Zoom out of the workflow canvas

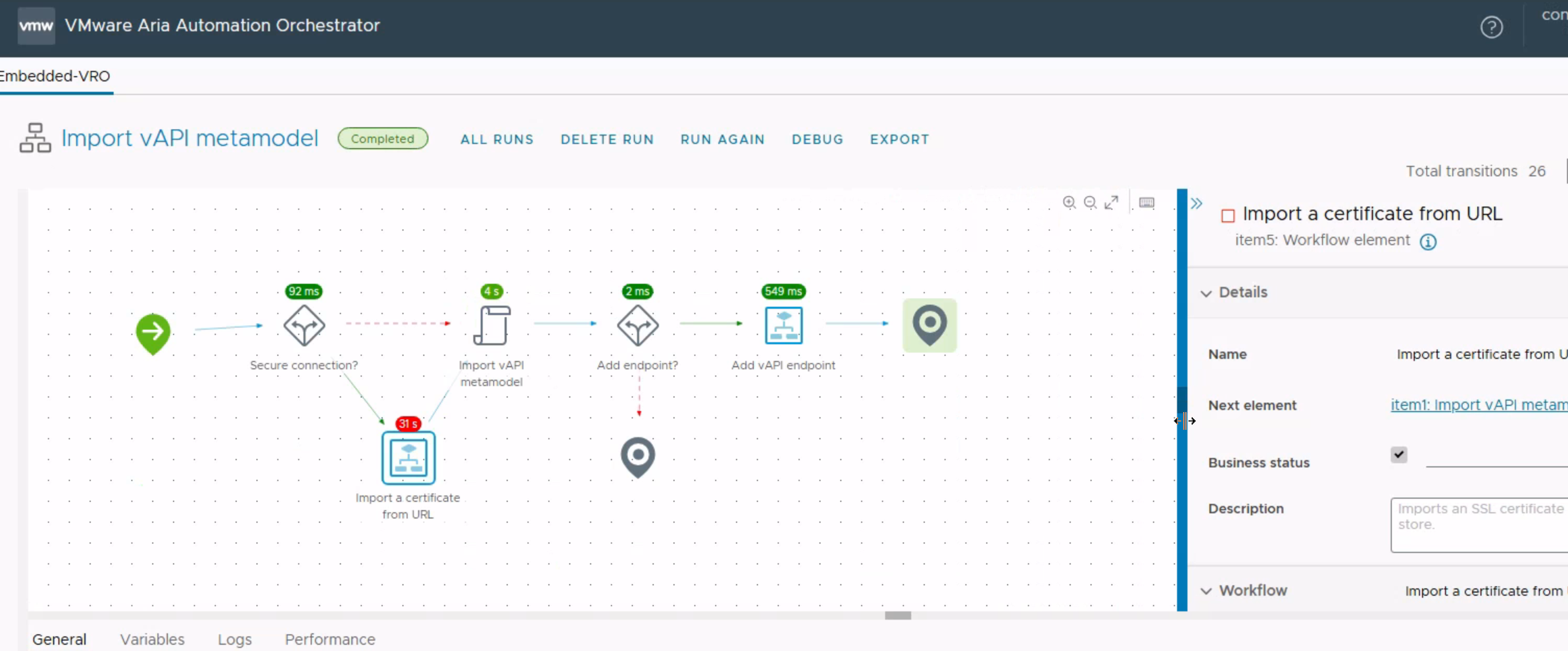tap(1089, 202)
